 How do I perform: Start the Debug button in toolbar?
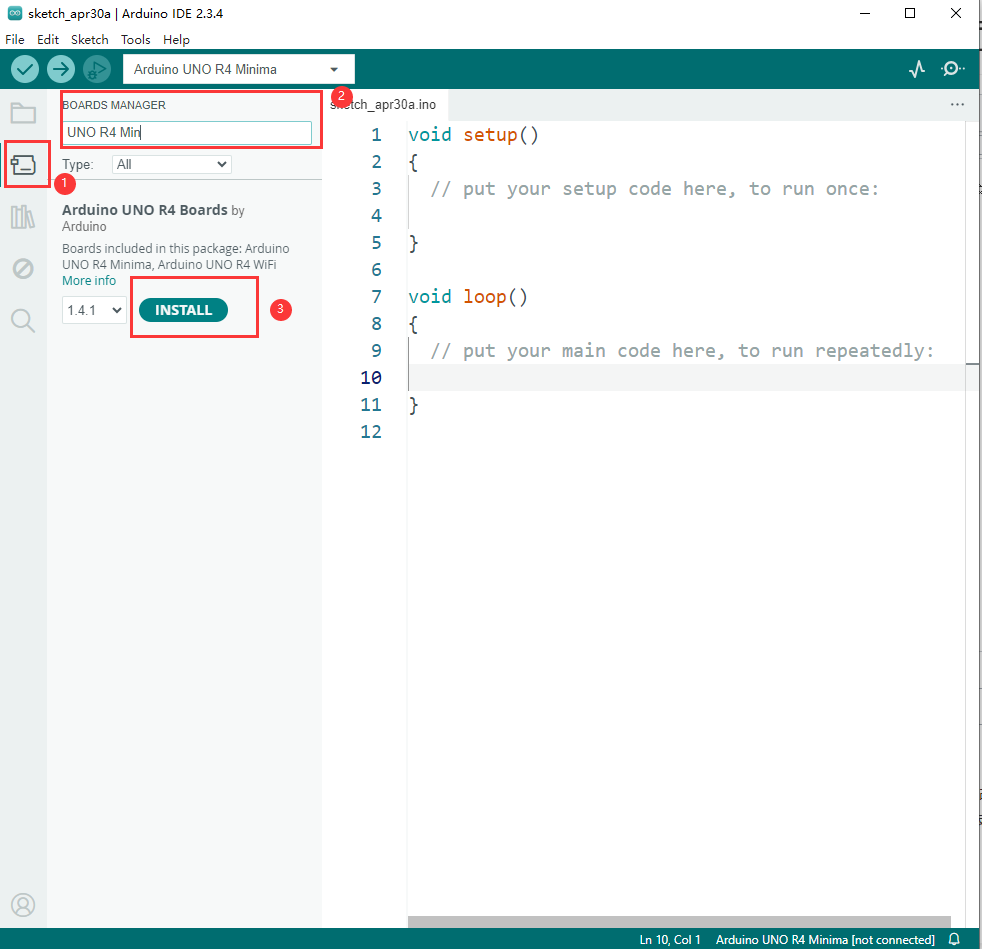coord(96,69)
